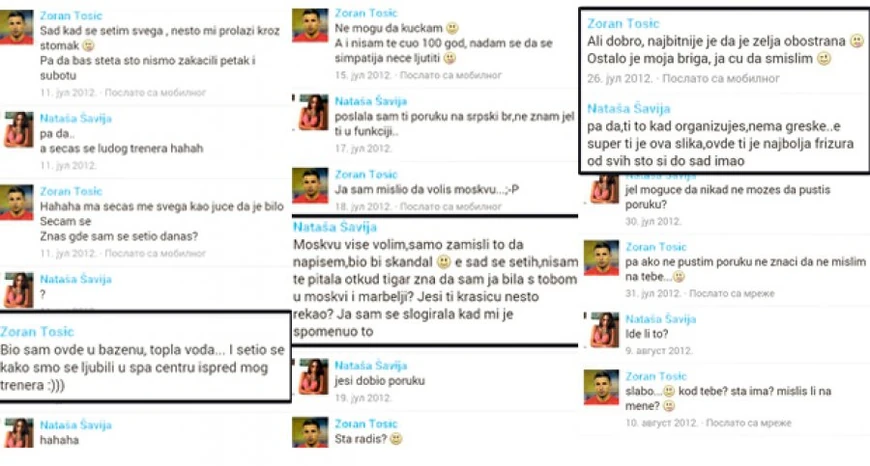Click the sender name above "pa ako ne pustim poruku"

point(656,247)
